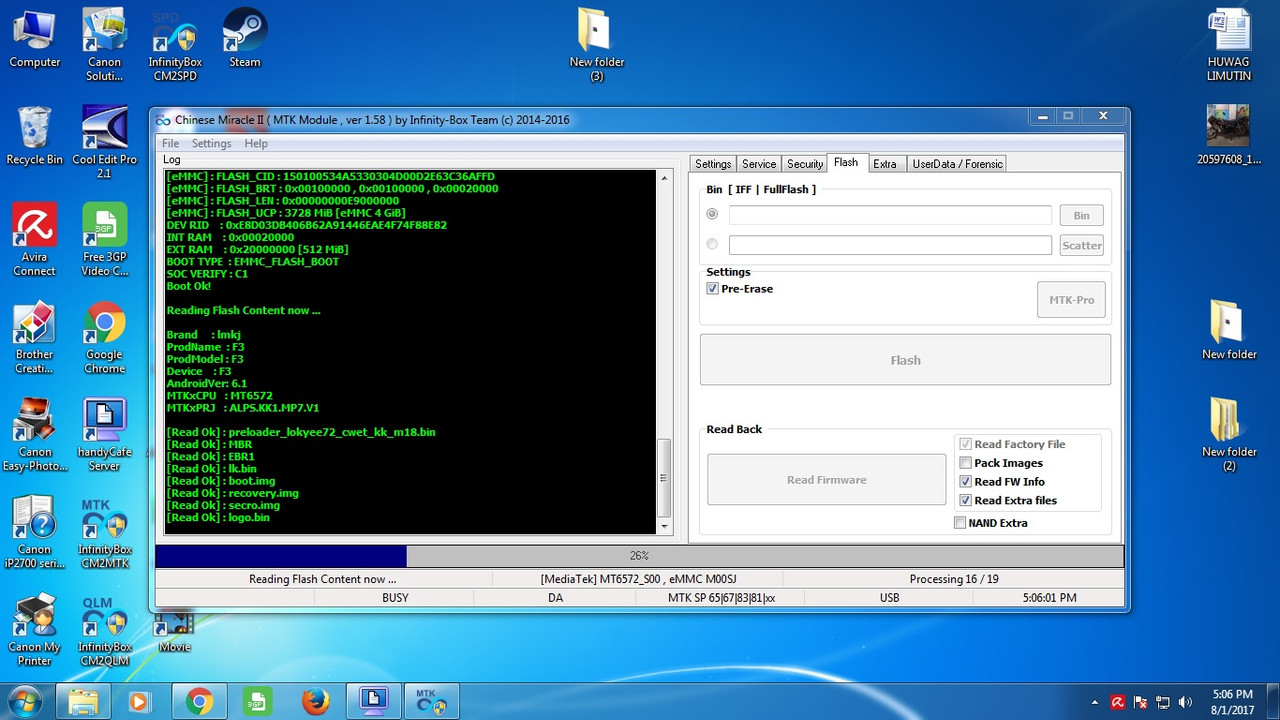Click the Bin browse button
Screen dimensions: 1280x720
pos(1082,215)
